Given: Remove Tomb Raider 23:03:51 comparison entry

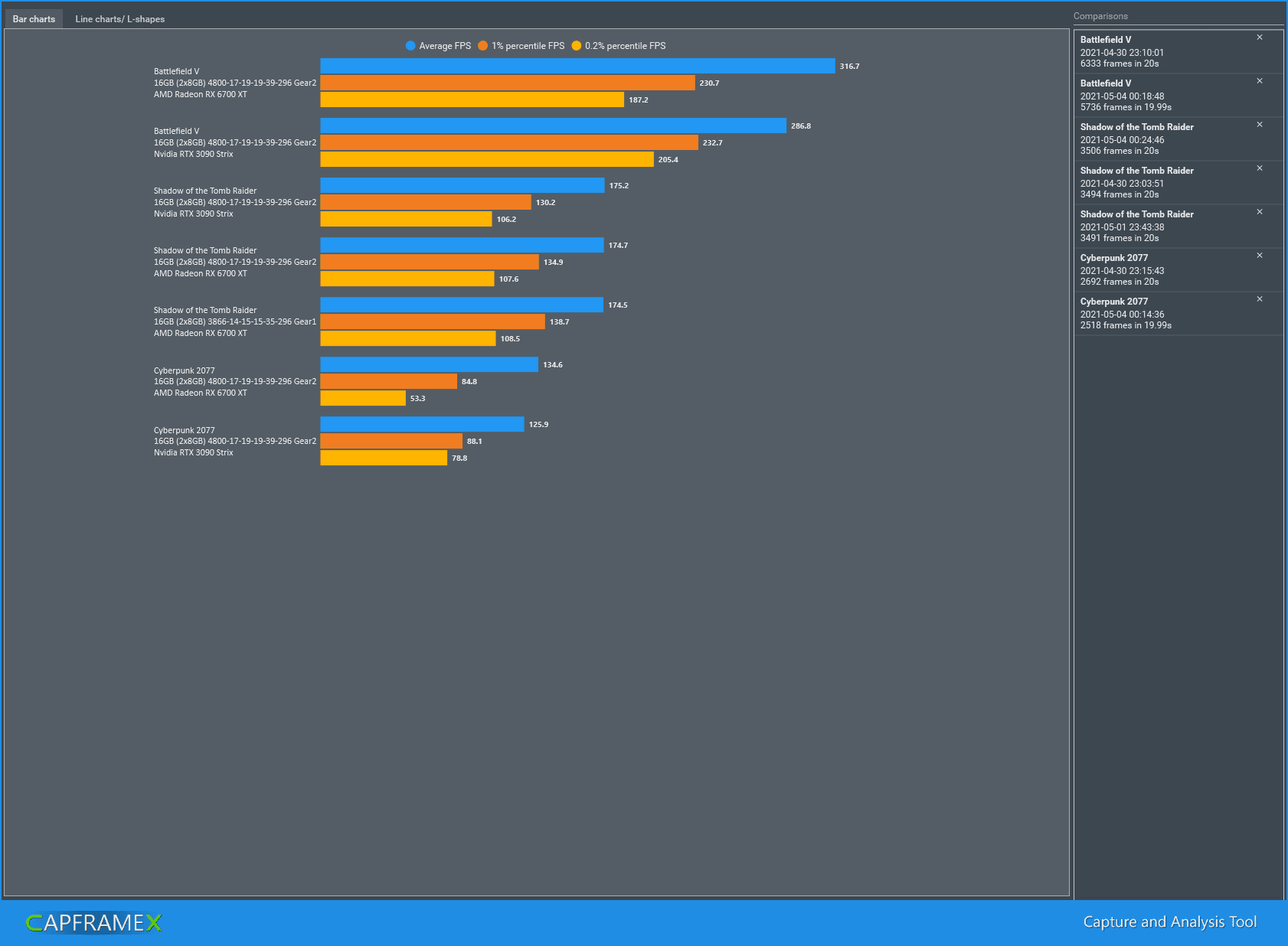Looking at the screenshot, I should pos(1259,168).
